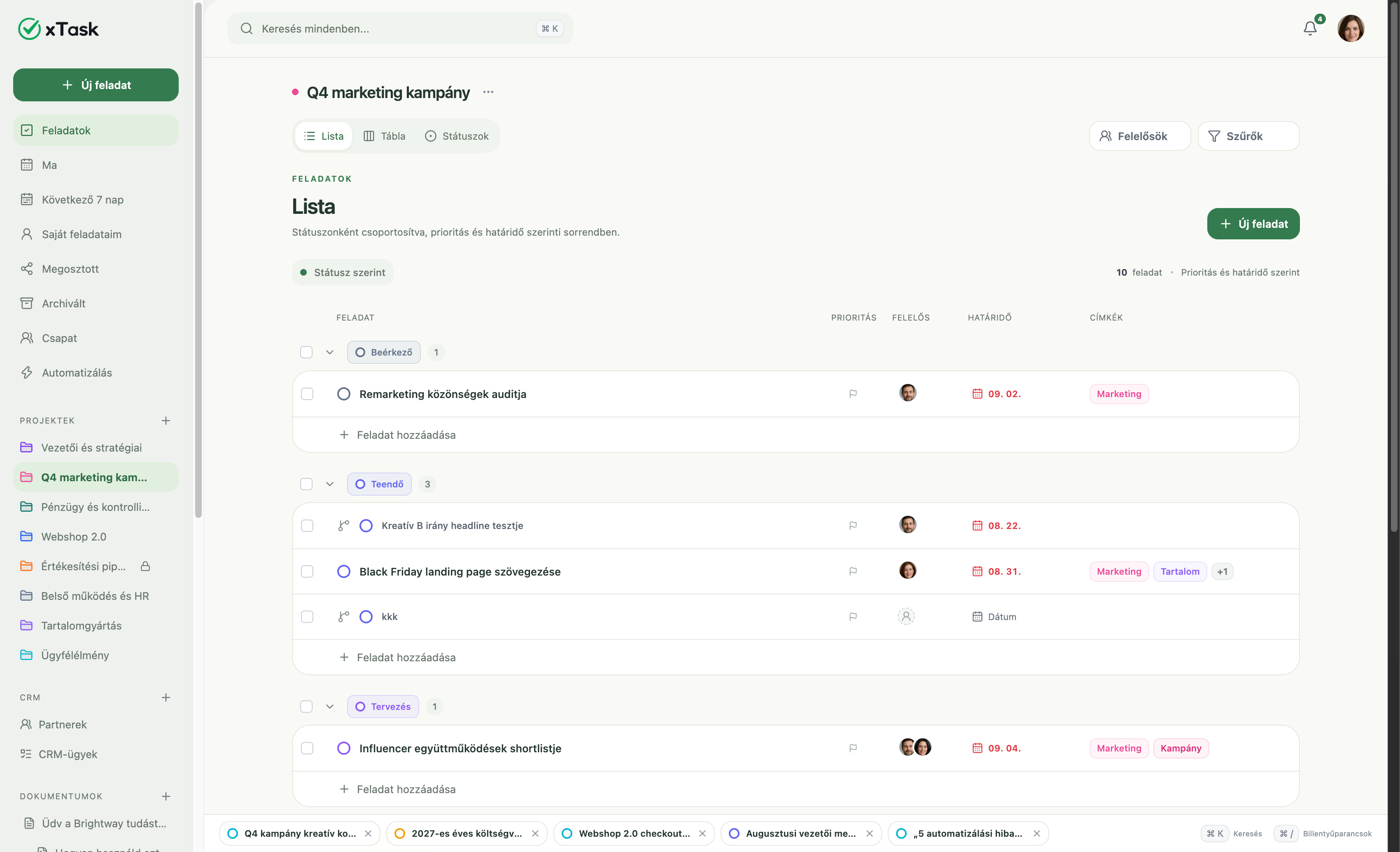Screen dimensions: 1400x852
Task: Collapse the Teendő group chevron
Action: click(329, 484)
